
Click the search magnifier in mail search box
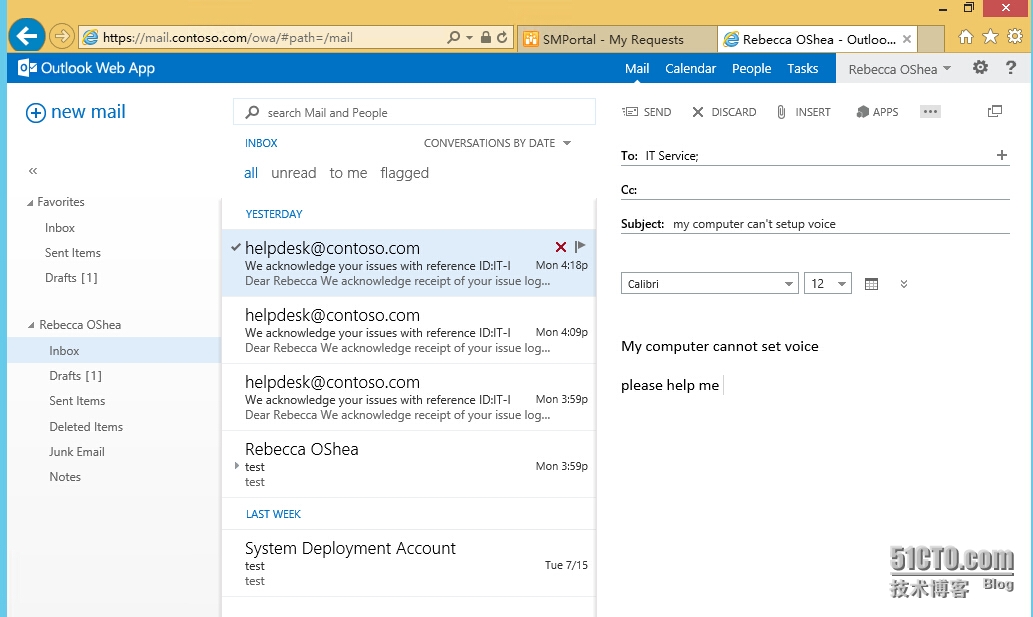point(252,113)
